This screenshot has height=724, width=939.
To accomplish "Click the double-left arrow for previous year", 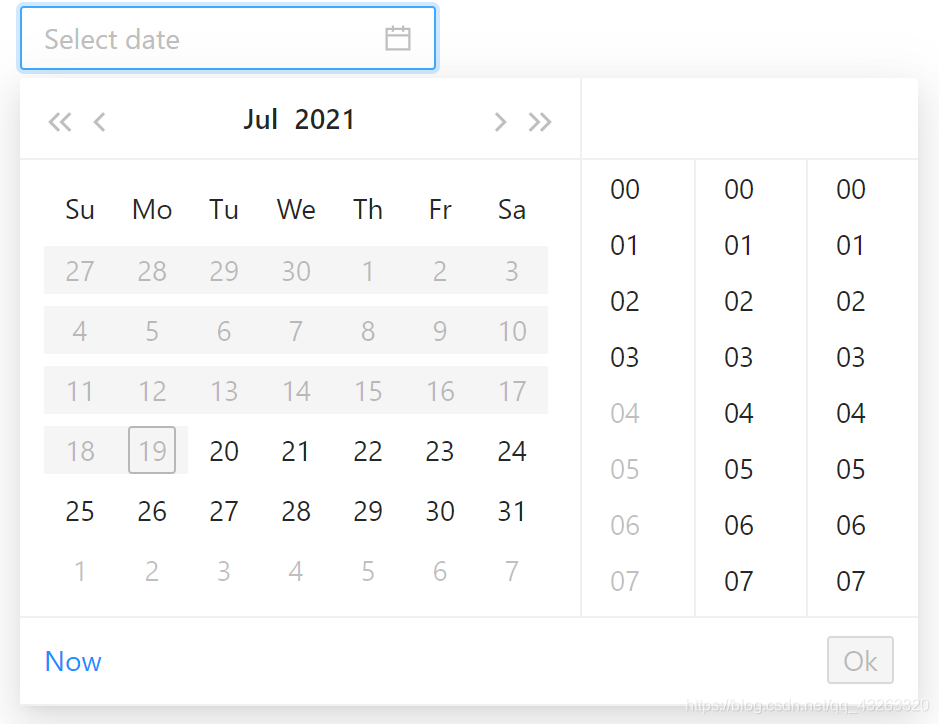I will [59, 121].
